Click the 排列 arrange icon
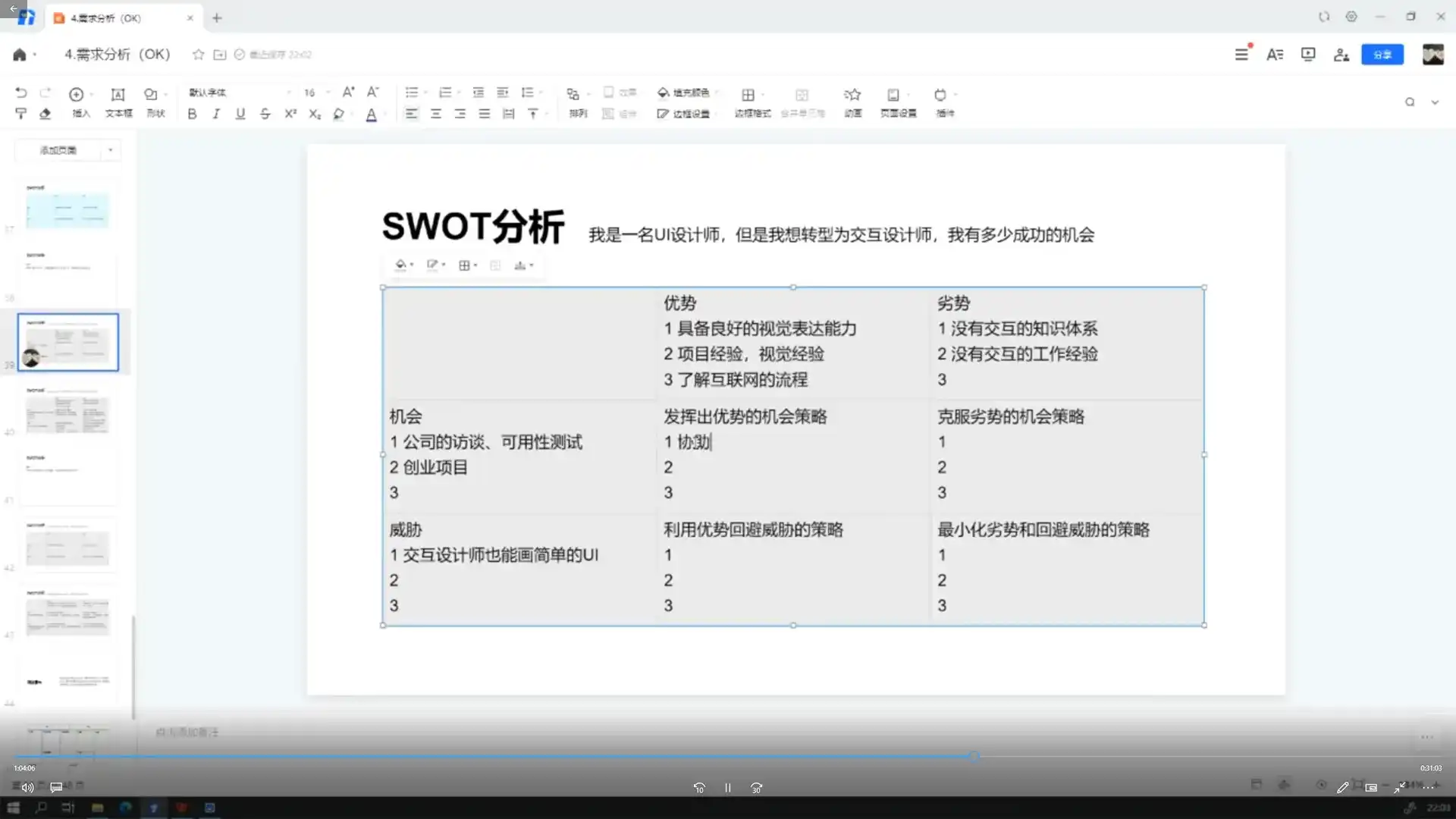 (577, 102)
